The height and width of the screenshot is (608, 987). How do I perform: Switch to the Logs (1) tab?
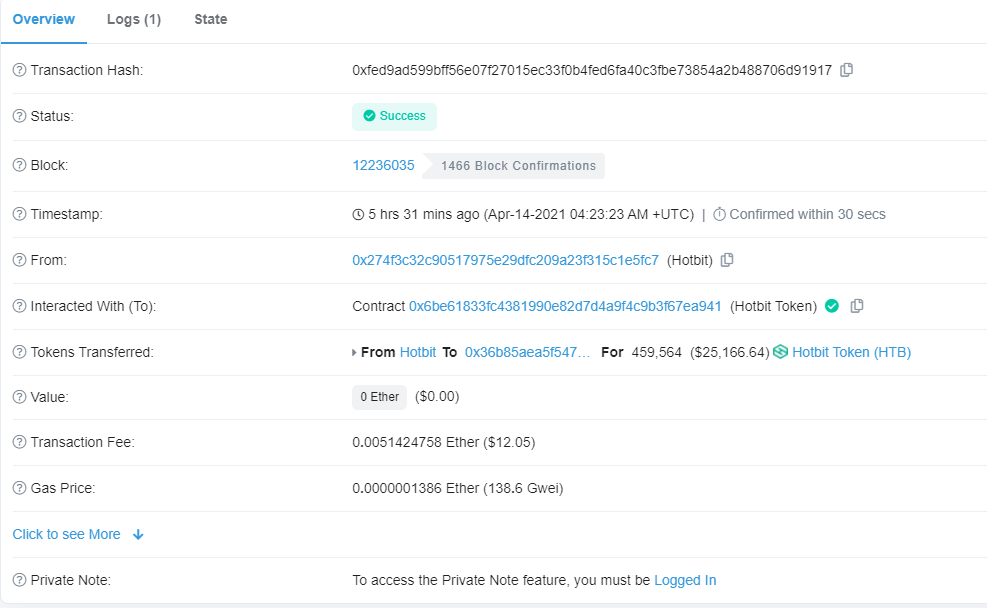[x=134, y=20]
